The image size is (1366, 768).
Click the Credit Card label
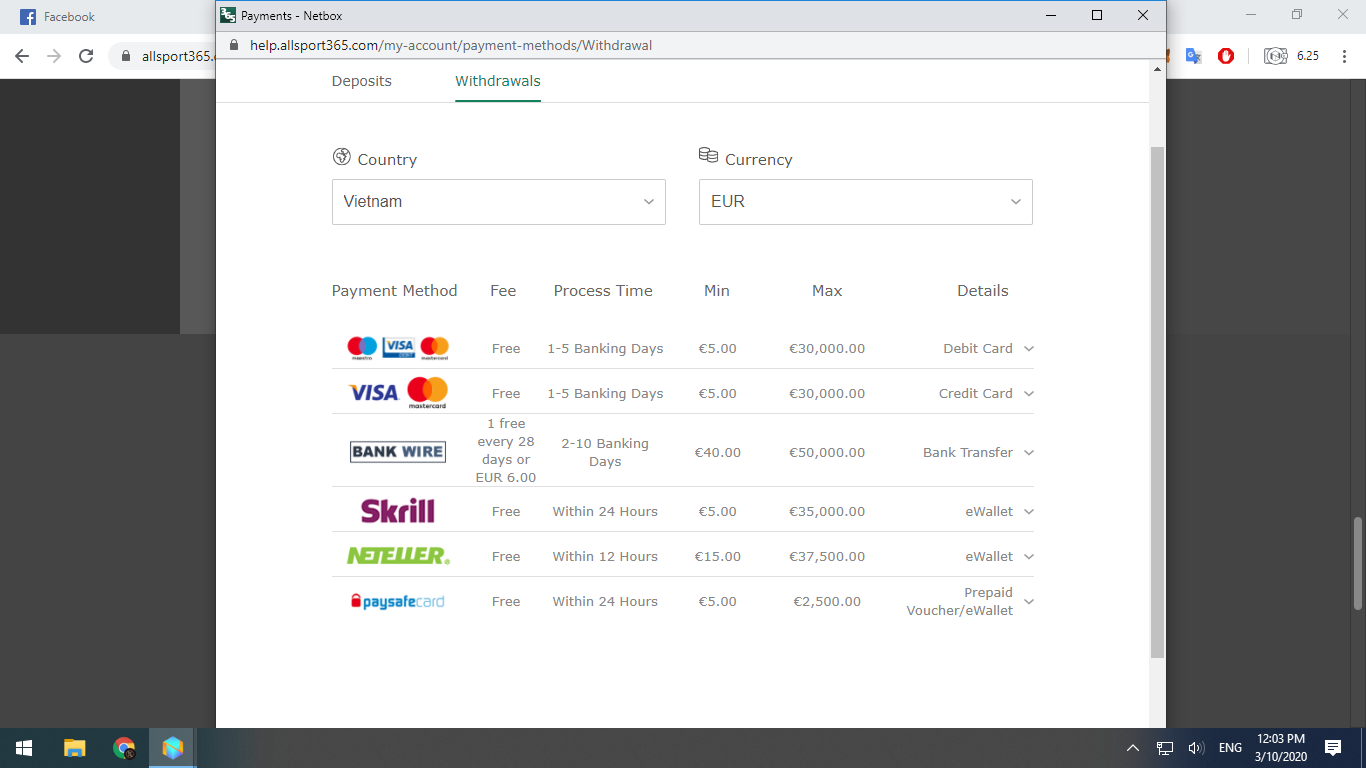click(x=976, y=394)
